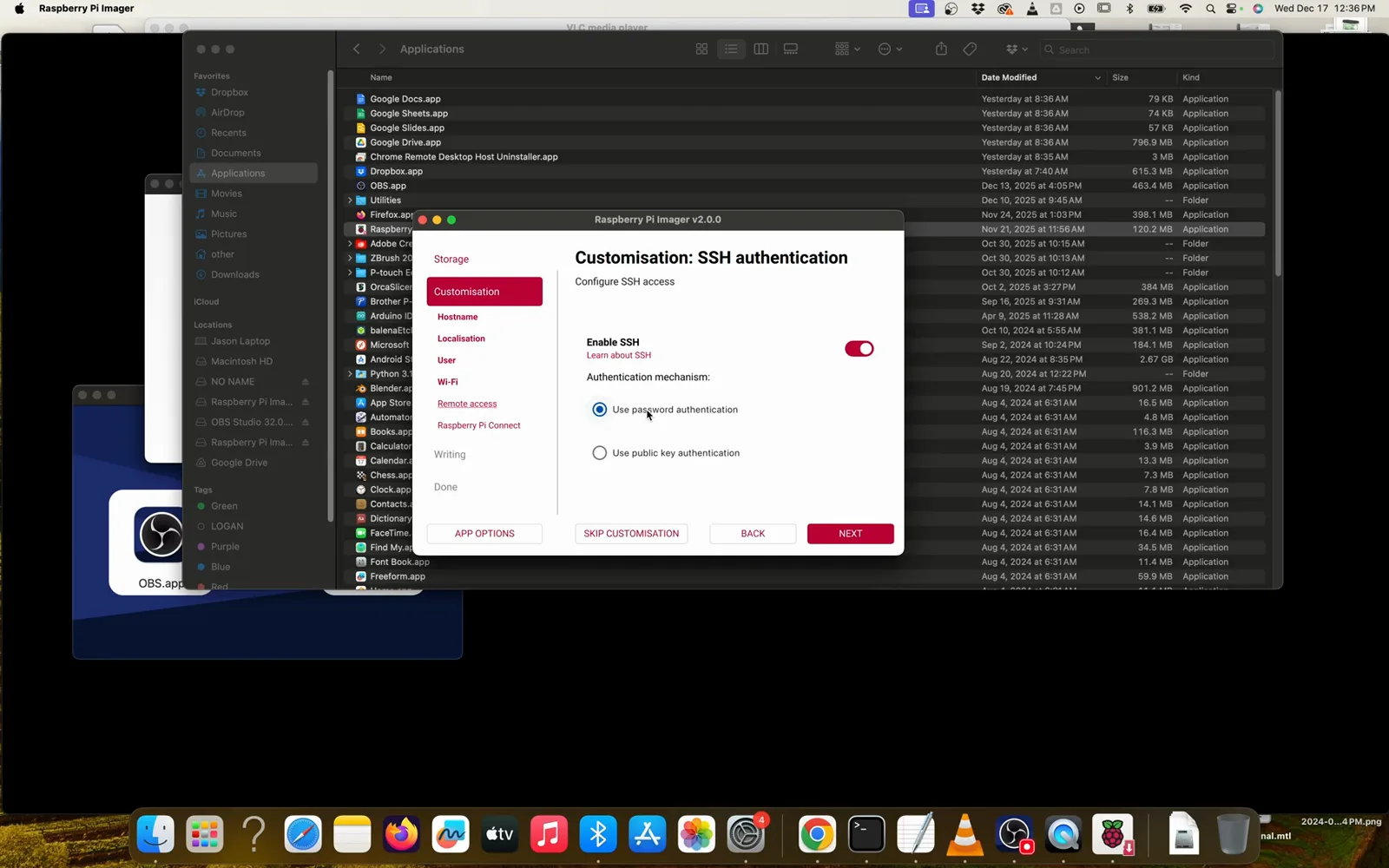Expand the Python folder disclosure triangle

tap(350, 374)
